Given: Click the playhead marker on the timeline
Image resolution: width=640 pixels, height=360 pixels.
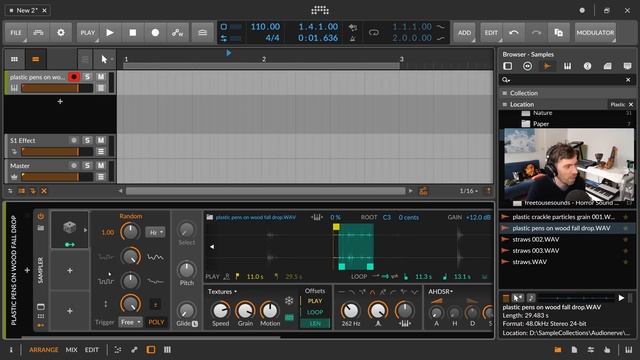Looking at the screenshot, I should (x=229, y=53).
